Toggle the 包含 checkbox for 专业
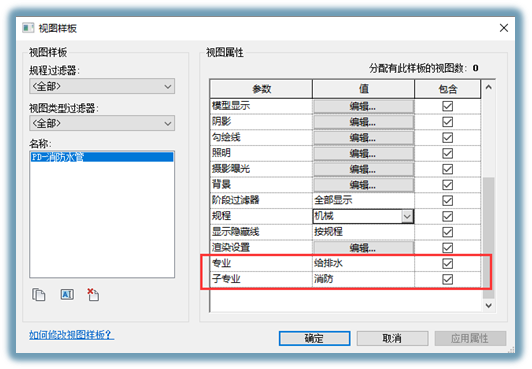This screenshot has width=532, height=369. pyautogui.click(x=448, y=264)
